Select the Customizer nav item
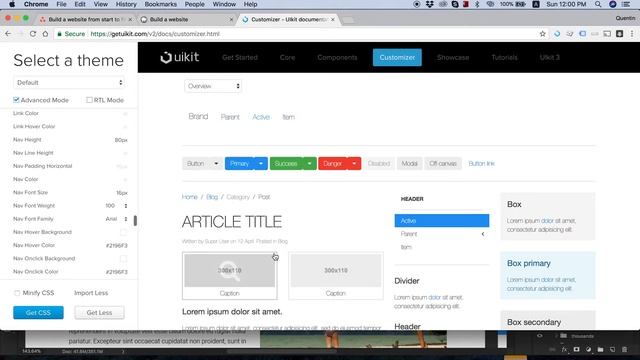This screenshot has width=640, height=360. pos(397,58)
